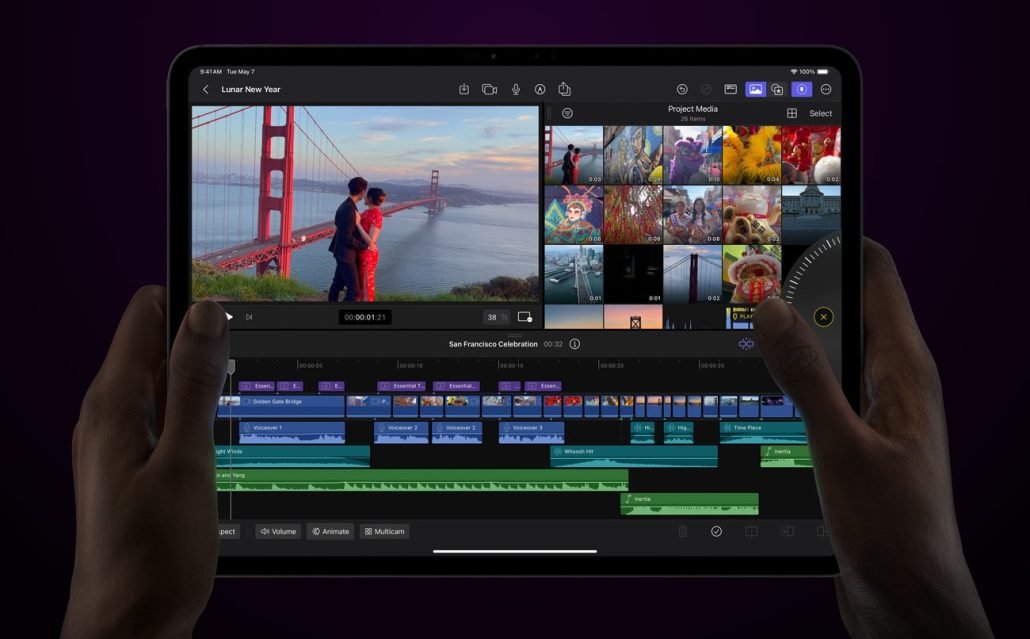Toggle the inspector panel layout icon

point(730,89)
